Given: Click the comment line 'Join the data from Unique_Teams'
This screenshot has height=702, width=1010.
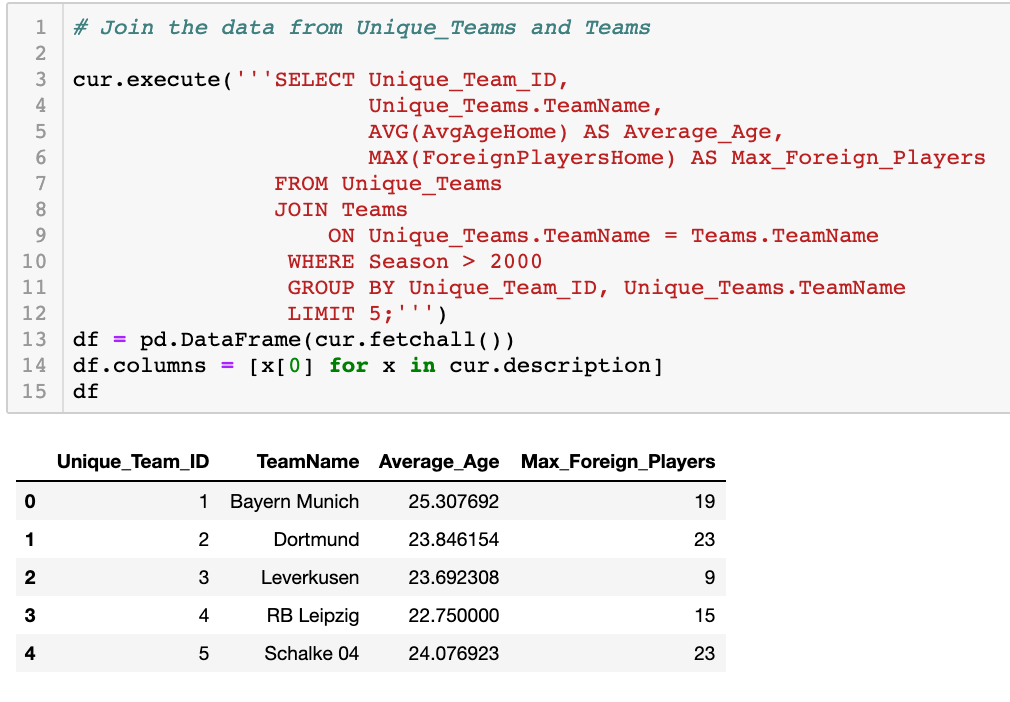Looking at the screenshot, I should click(x=308, y=28).
